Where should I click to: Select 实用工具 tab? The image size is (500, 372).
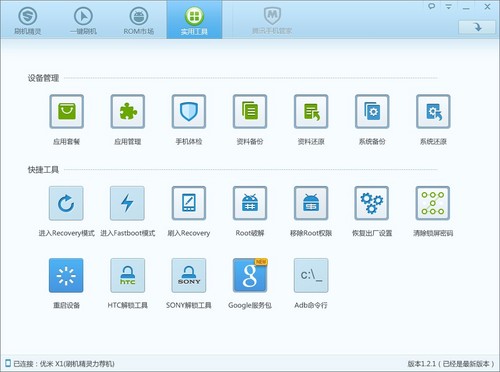pyautogui.click(x=194, y=20)
